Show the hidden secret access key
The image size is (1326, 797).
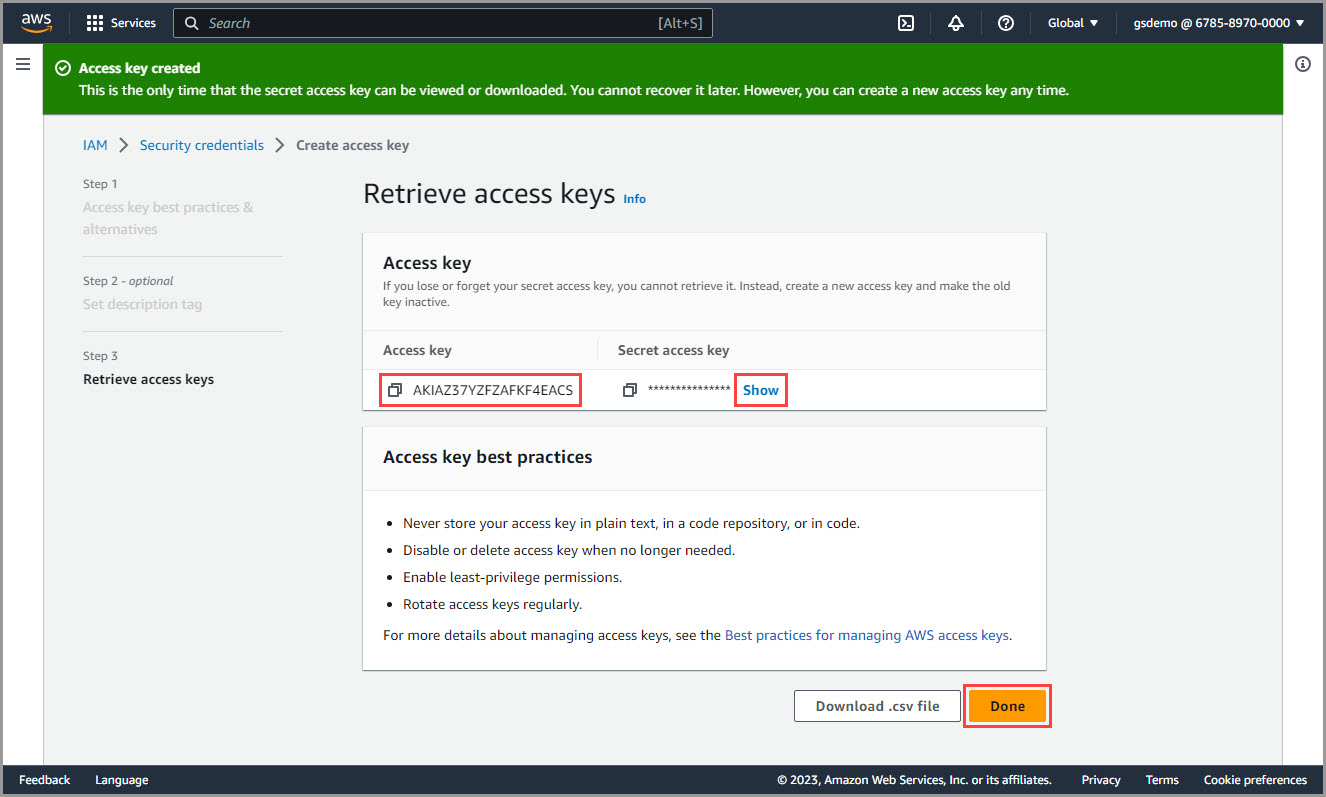coord(760,390)
